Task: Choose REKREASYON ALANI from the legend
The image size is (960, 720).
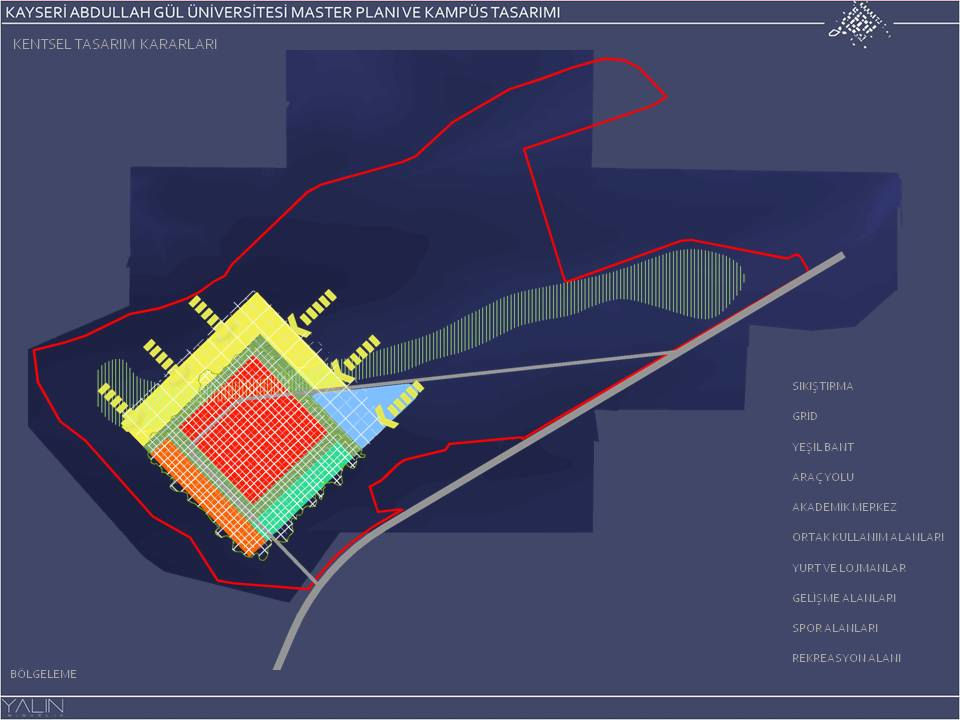Action: 846,658
